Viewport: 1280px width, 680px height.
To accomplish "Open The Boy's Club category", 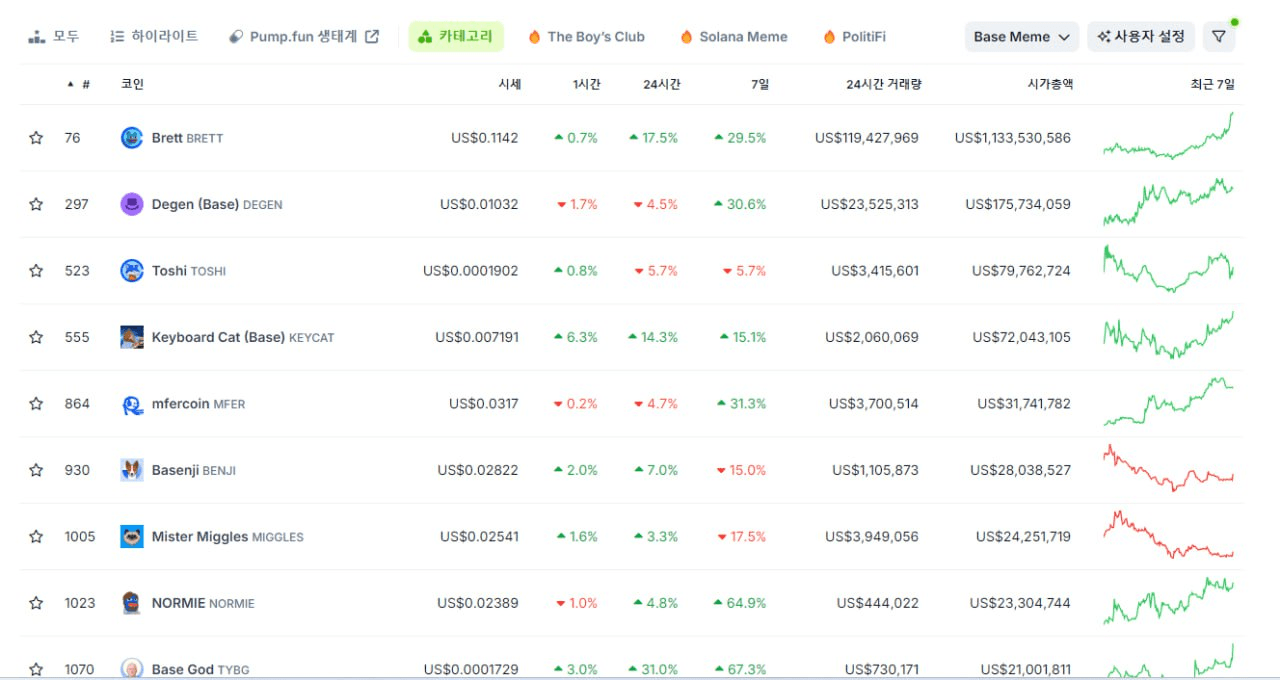I will point(586,37).
